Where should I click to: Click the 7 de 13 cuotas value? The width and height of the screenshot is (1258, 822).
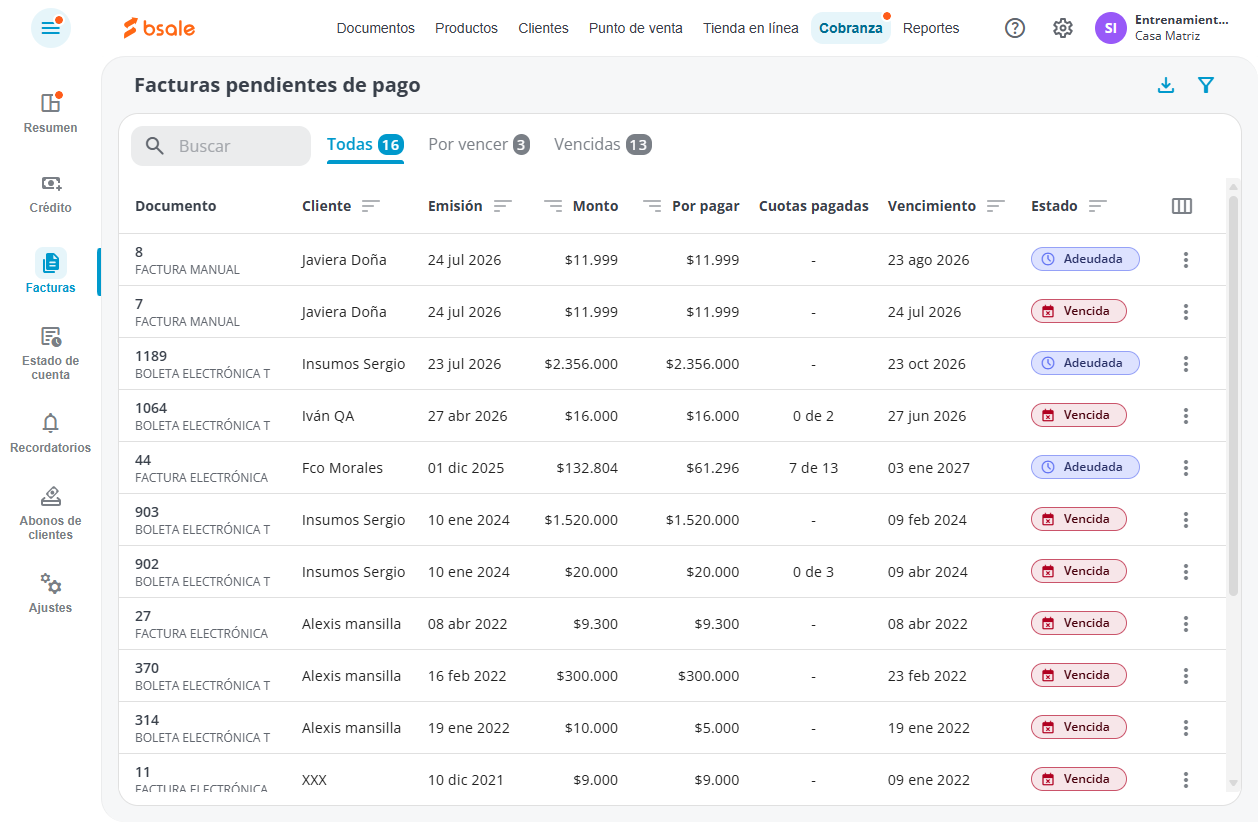click(x=813, y=468)
